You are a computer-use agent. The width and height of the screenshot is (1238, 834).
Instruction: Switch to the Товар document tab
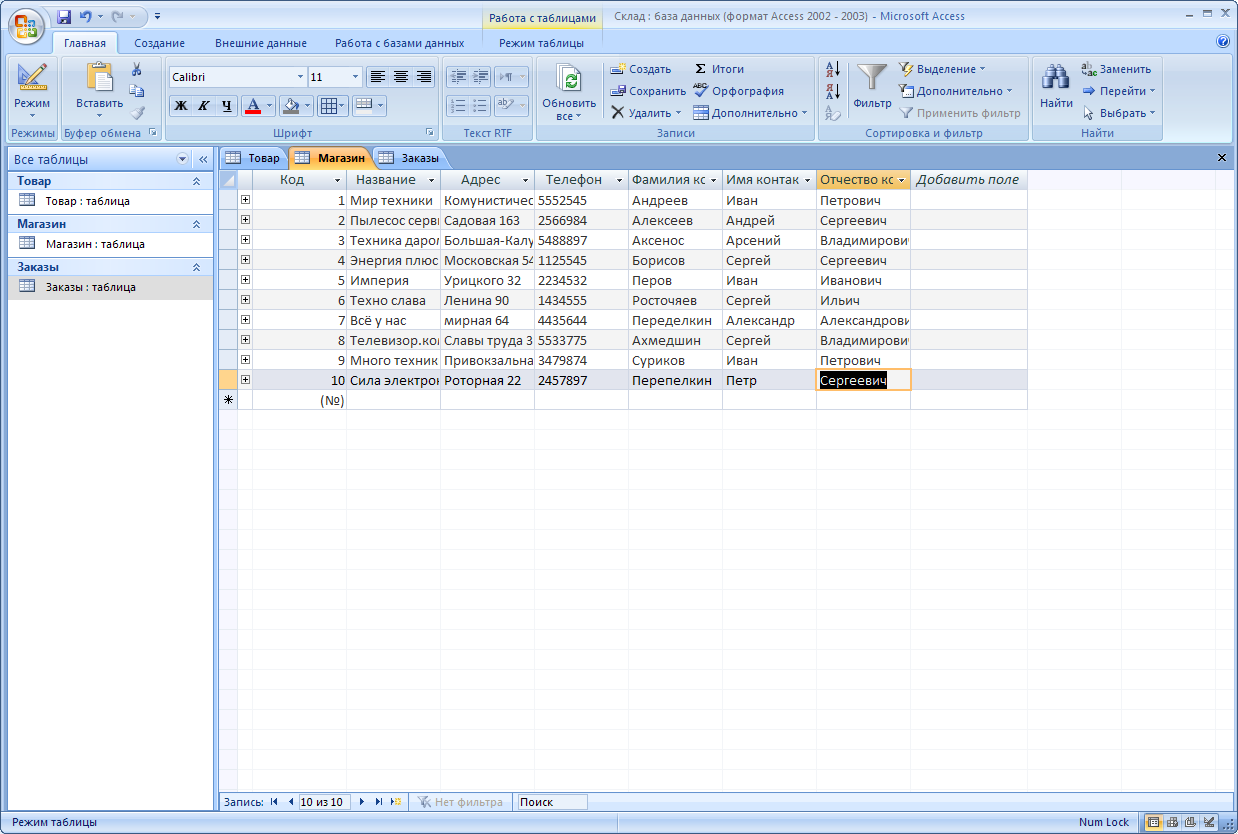[254, 158]
